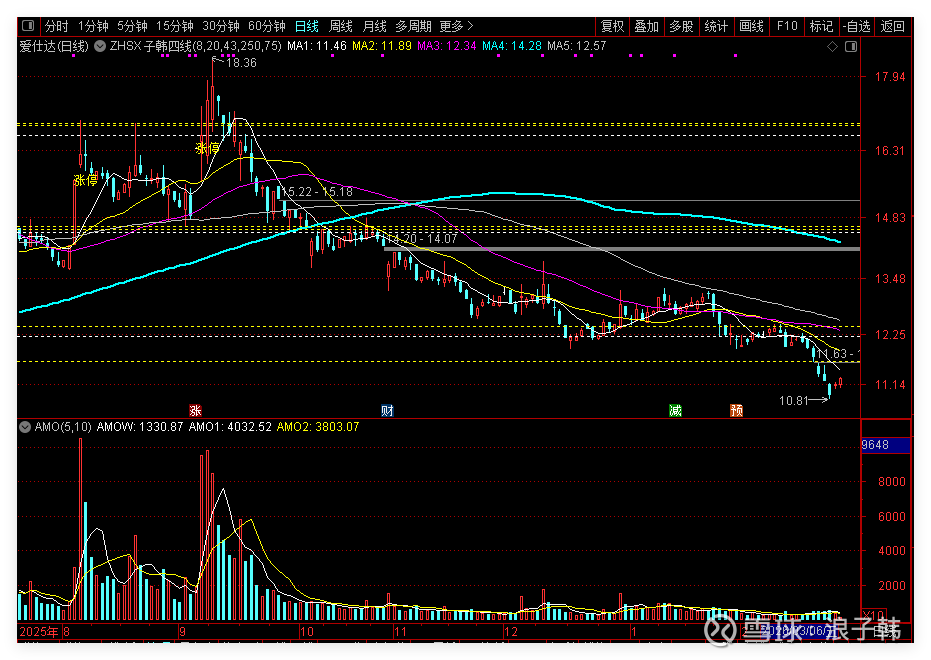Viewport: 931px width, 660px height.
Task: Click the diamond icon in indicator bar
Action: [832, 46]
